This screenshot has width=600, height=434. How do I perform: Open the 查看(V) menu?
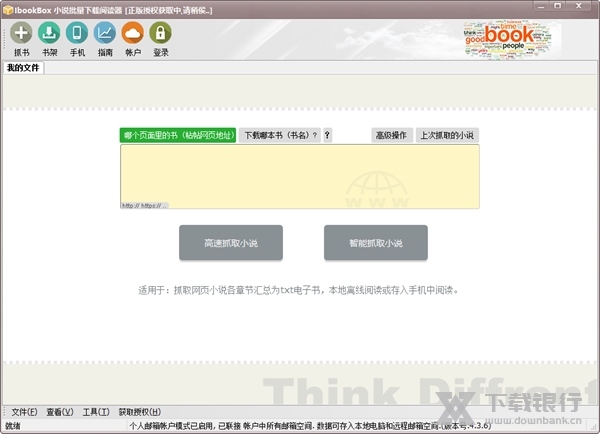[x=60, y=412]
